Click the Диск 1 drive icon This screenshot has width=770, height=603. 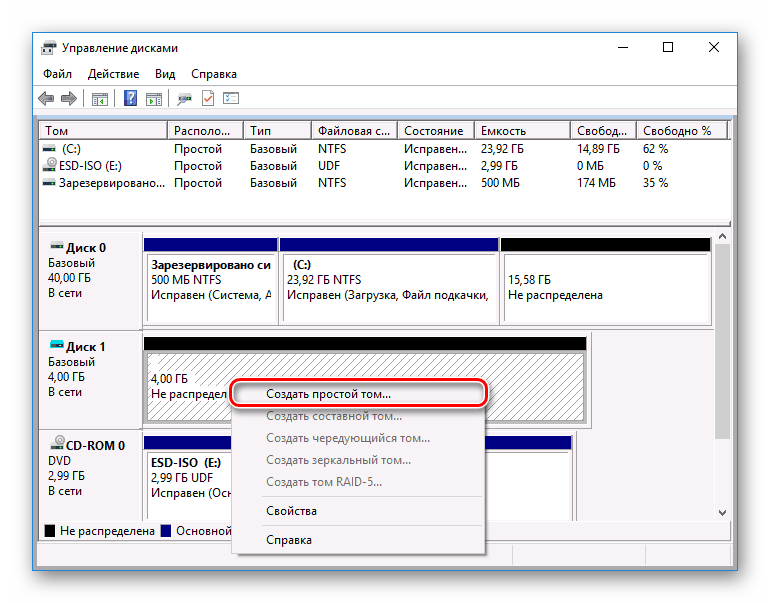click(x=57, y=345)
